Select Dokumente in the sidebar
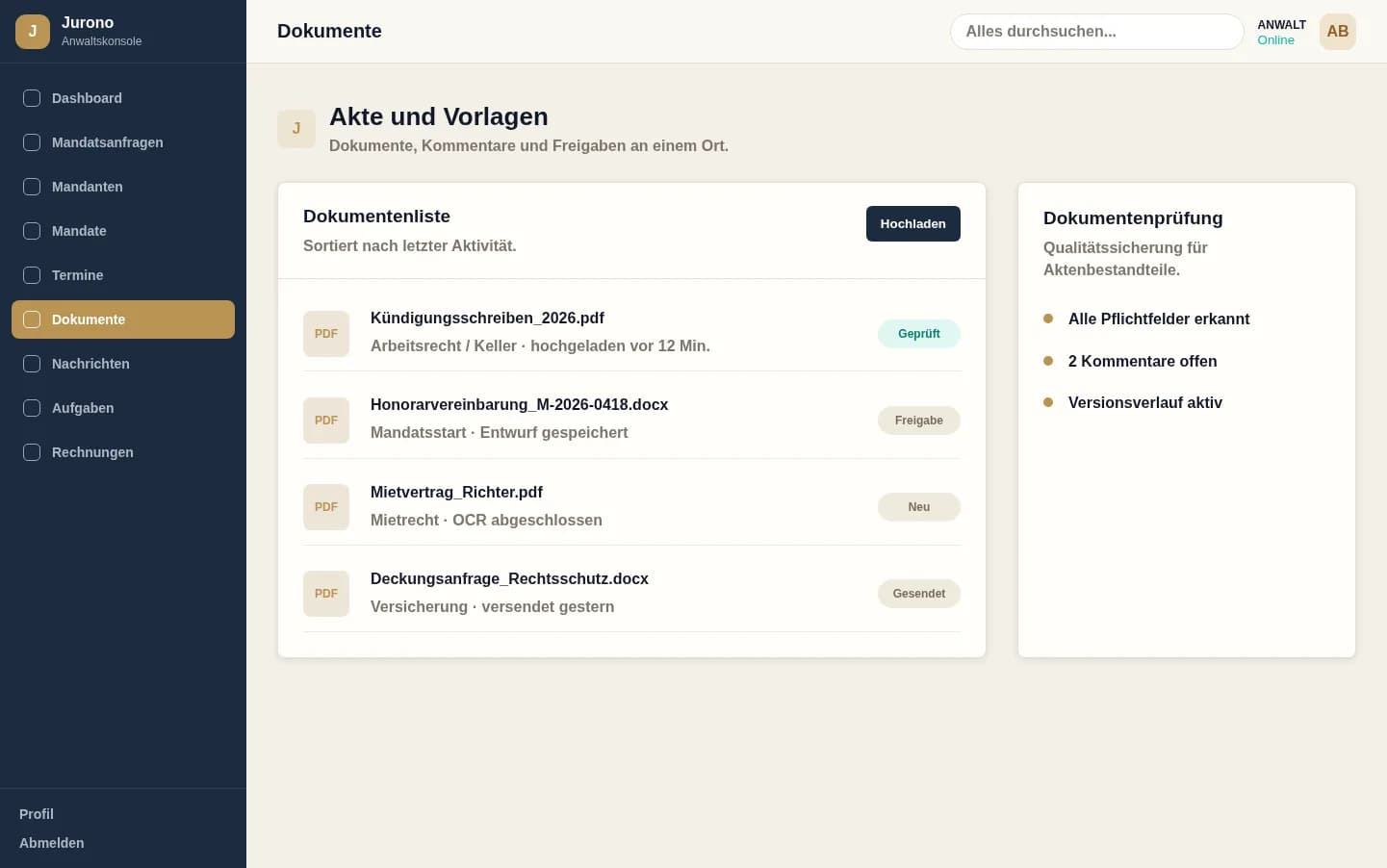 click(123, 319)
